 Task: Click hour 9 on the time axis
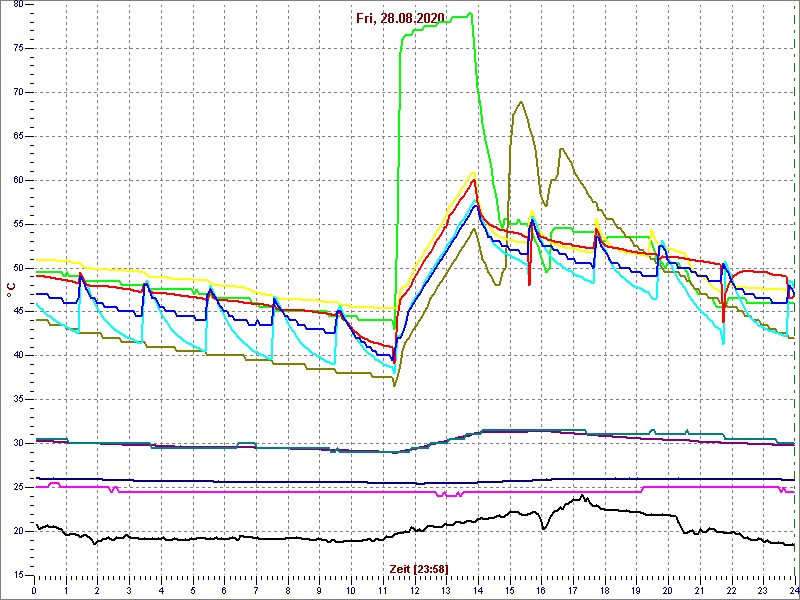(319, 589)
